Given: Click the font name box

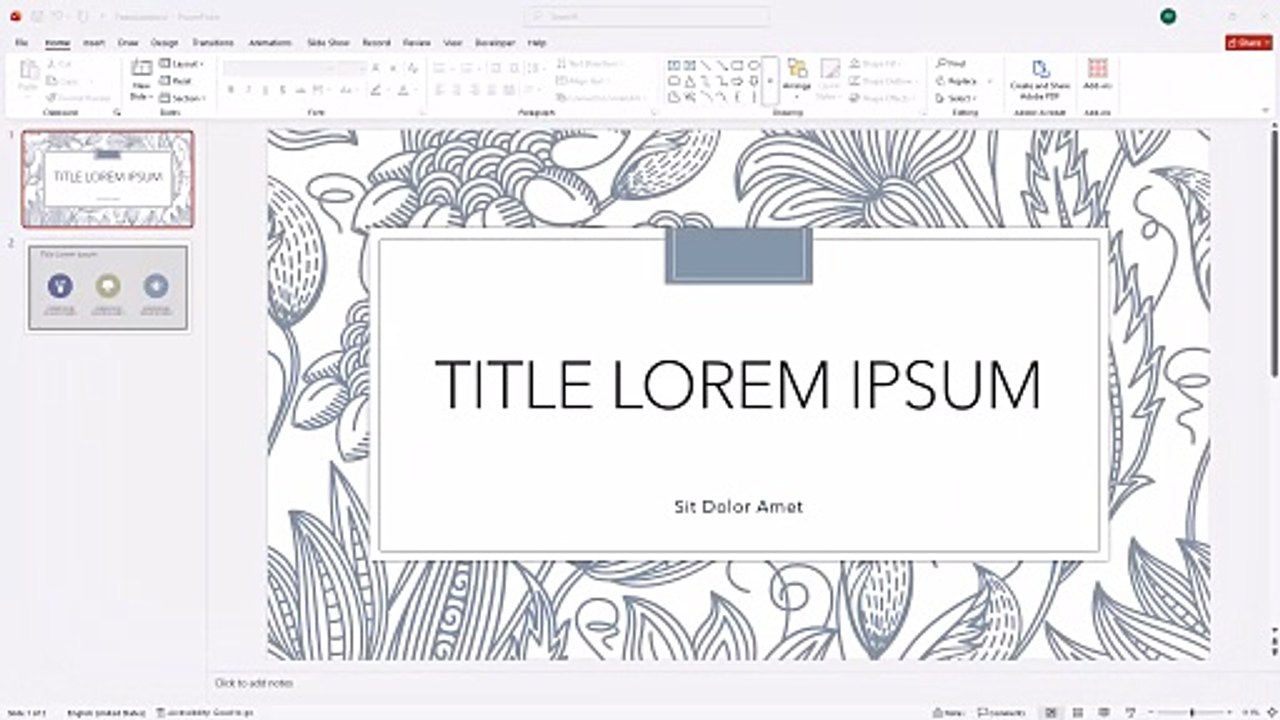Looking at the screenshot, I should [x=278, y=68].
